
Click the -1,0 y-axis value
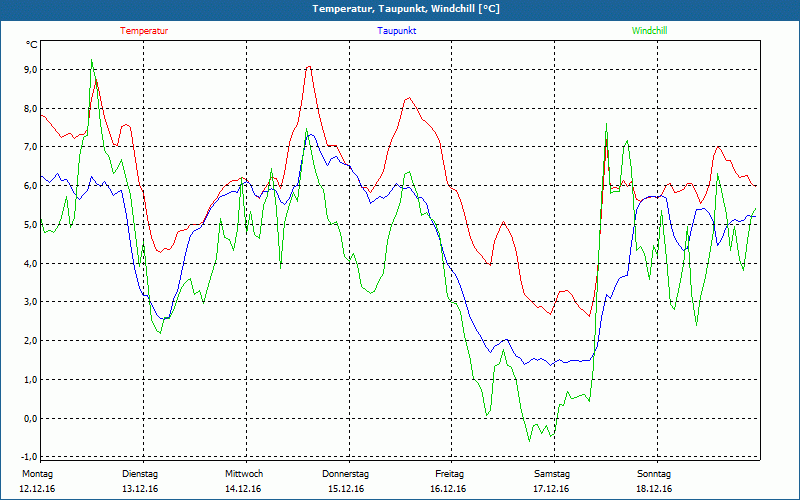[30, 457]
